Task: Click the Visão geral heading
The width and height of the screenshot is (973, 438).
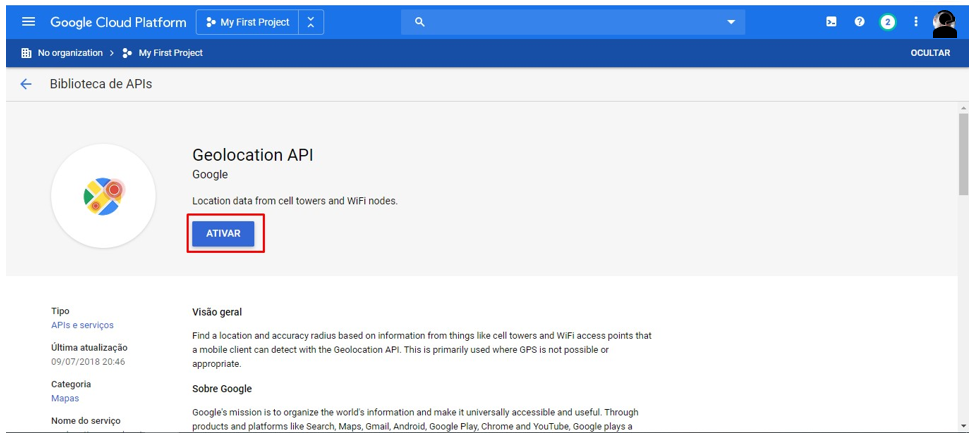Action: coord(217,312)
